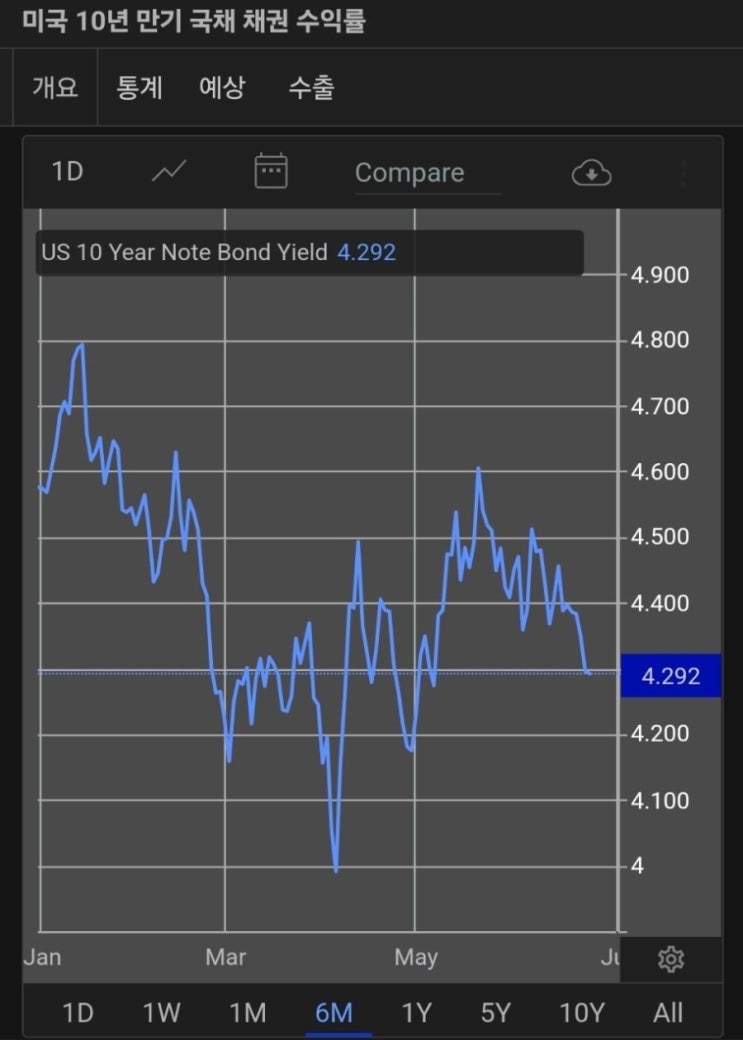Screen dimensions: 743x1040
Task: Open the calendar date range picker
Action: 271,171
